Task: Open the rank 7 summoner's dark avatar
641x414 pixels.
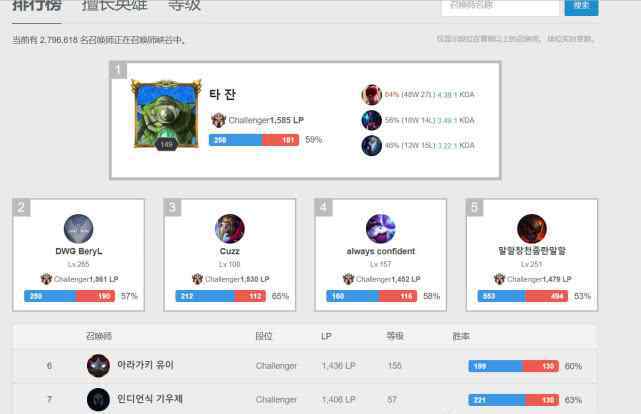Action: tap(99, 399)
